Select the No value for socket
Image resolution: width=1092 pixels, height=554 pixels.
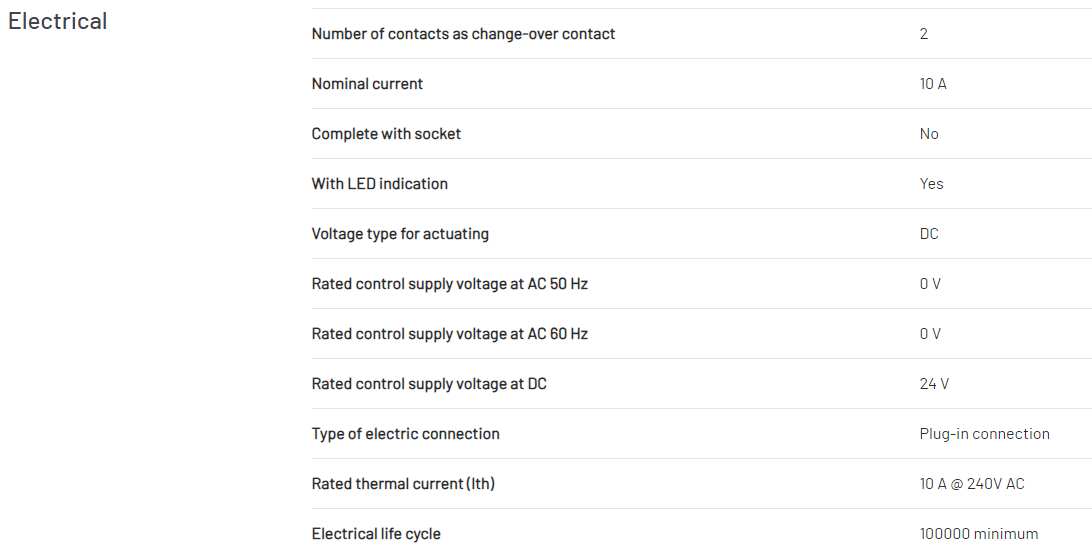[929, 134]
